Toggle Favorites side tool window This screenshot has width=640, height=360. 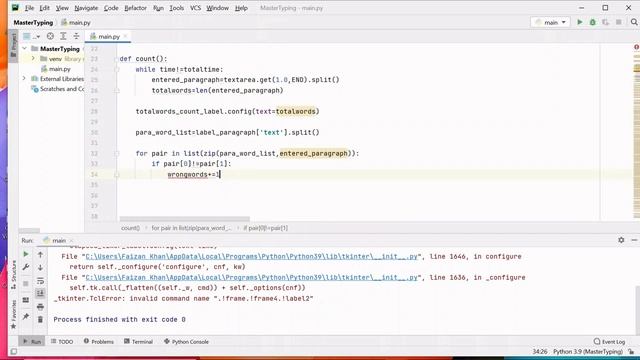point(13,315)
